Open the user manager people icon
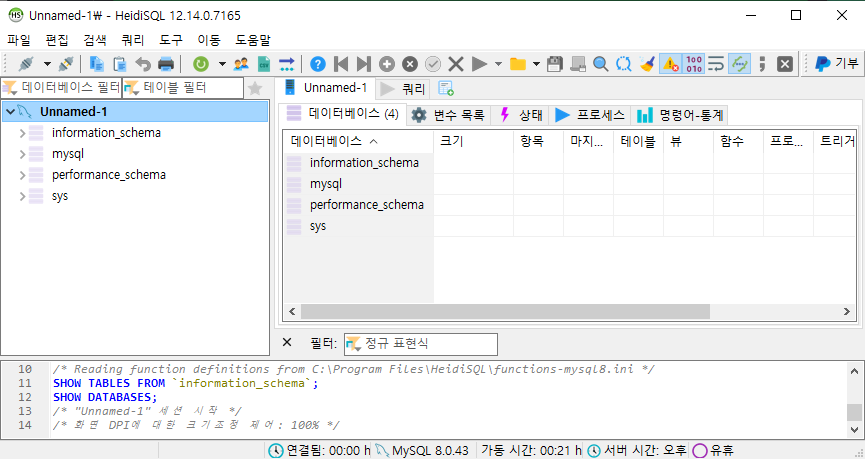This screenshot has height=459, width=865. click(241, 64)
